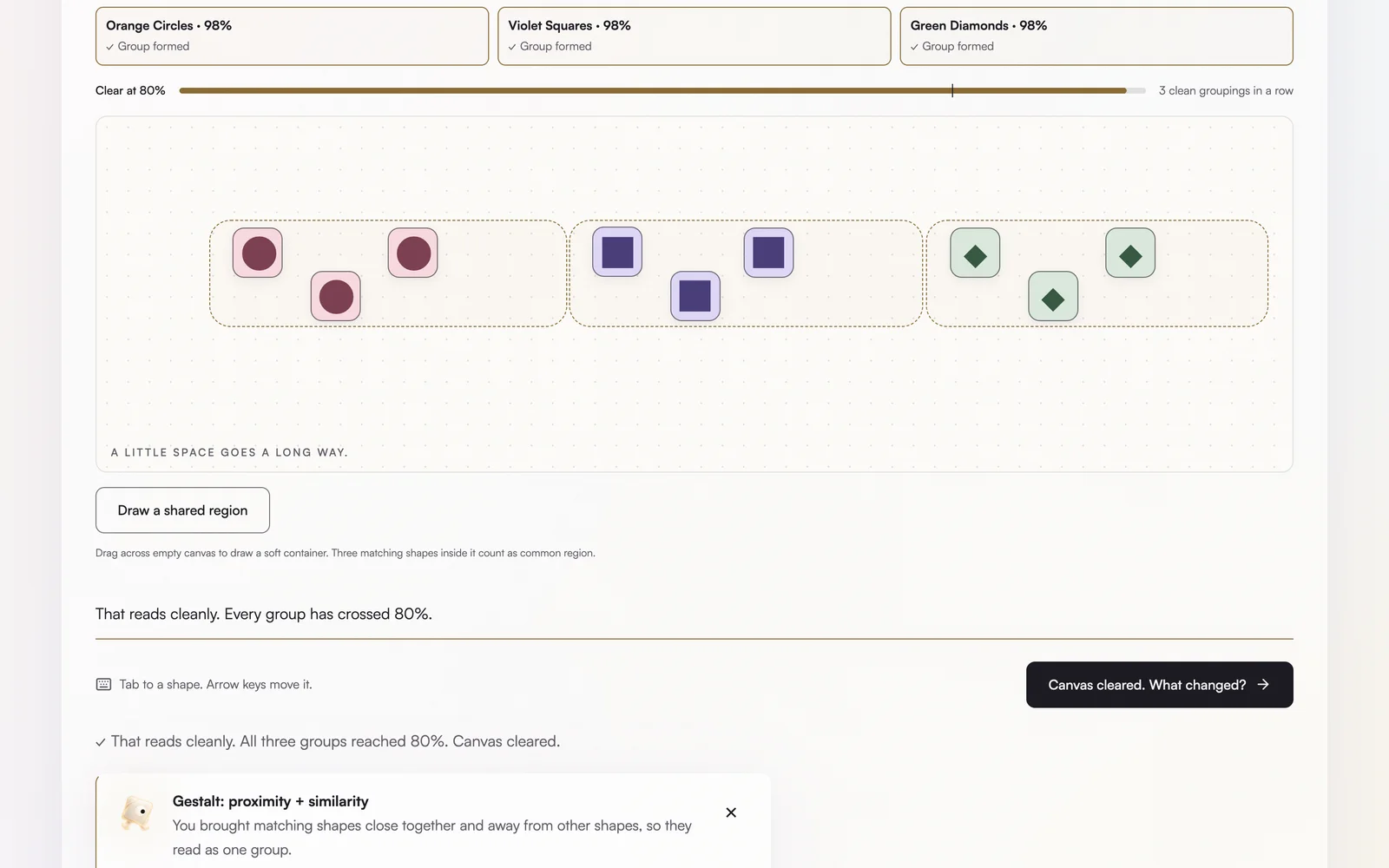Select the lowest green diamond shape
This screenshot has height=868, width=1389.
[x=1053, y=296]
